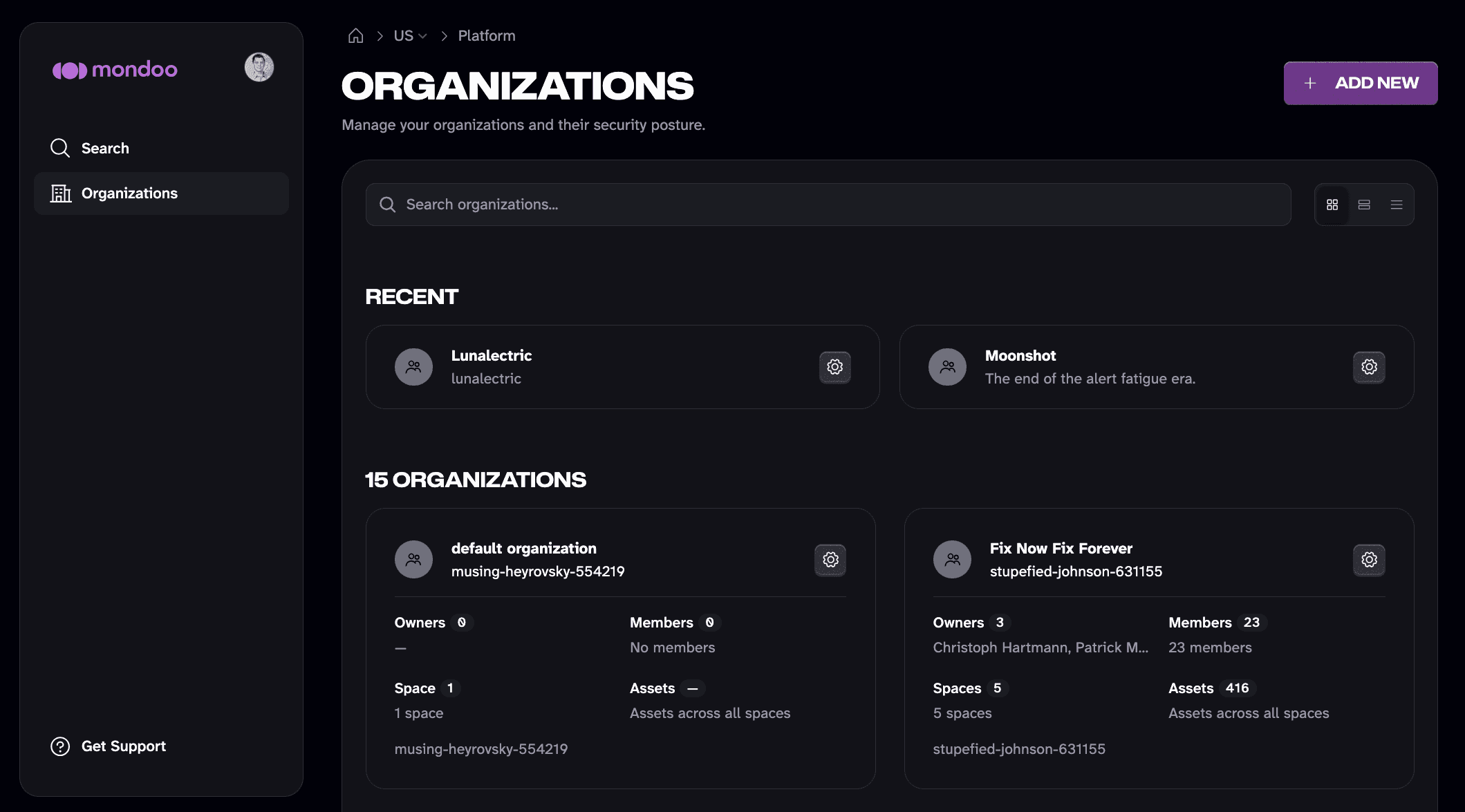This screenshot has height=812, width=1465.
Task: Click '5 spaces' text
Action: point(962,713)
